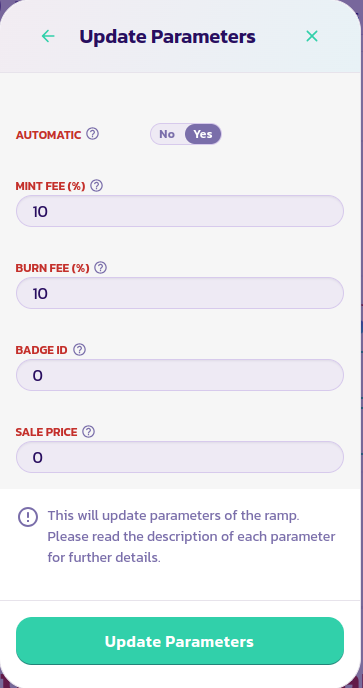Click into the Burn Fee input field
This screenshot has width=363, height=688.
coord(180,293)
